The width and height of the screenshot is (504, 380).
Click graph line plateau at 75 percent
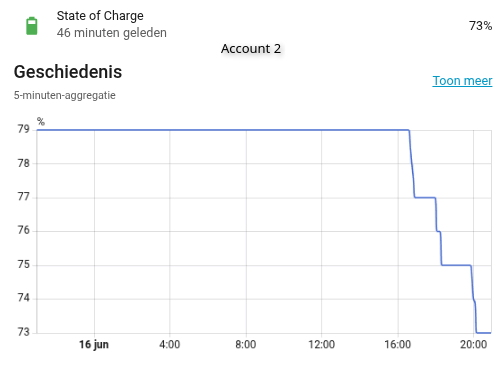tap(456, 265)
